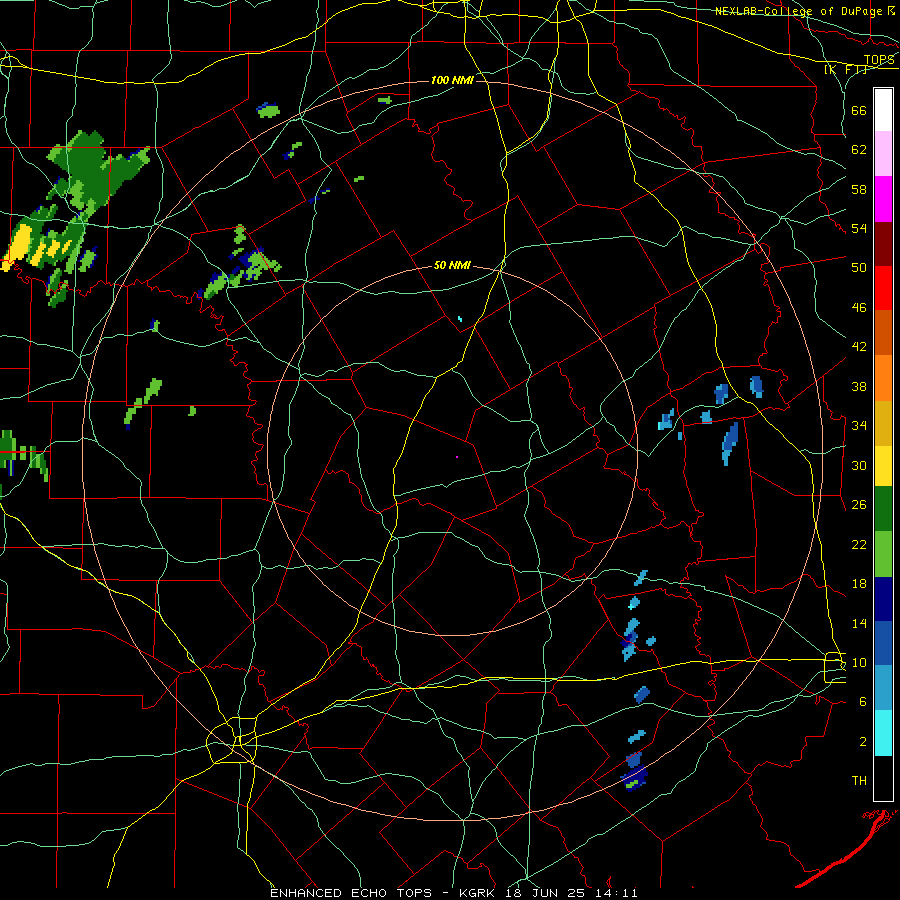Click the 58 legend value
900x900 pixels.
point(859,189)
